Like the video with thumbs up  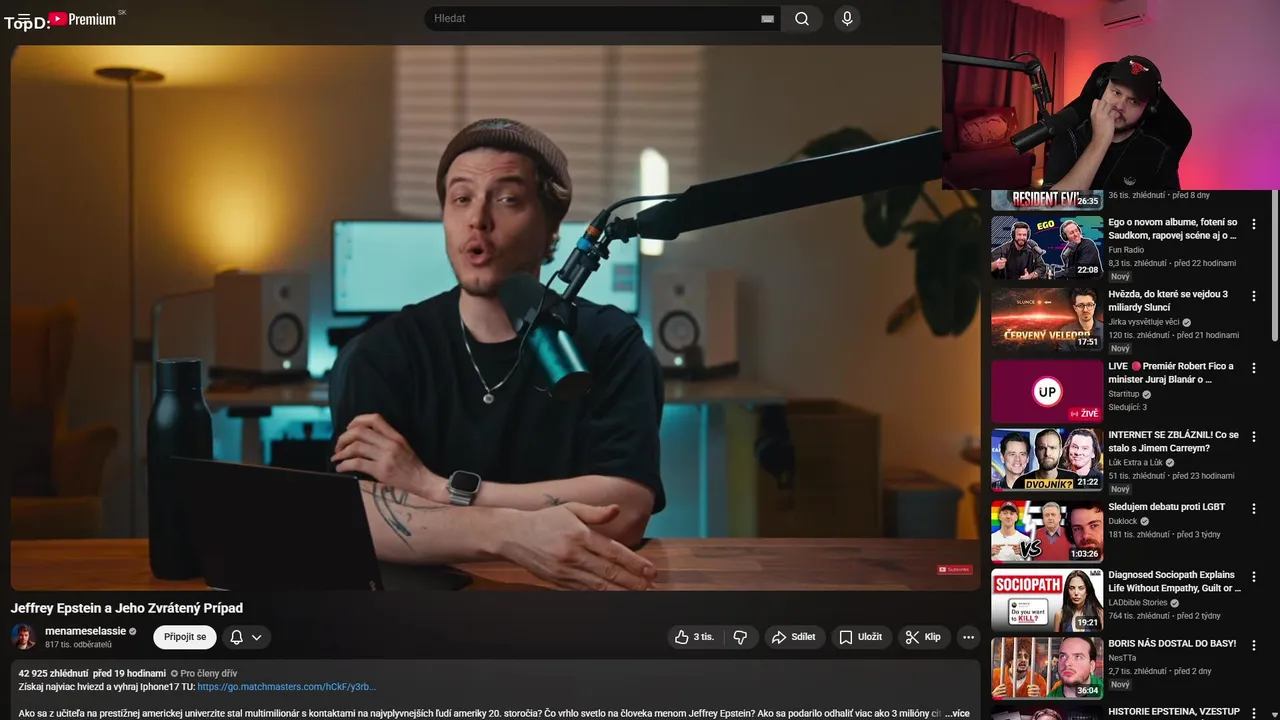point(694,637)
